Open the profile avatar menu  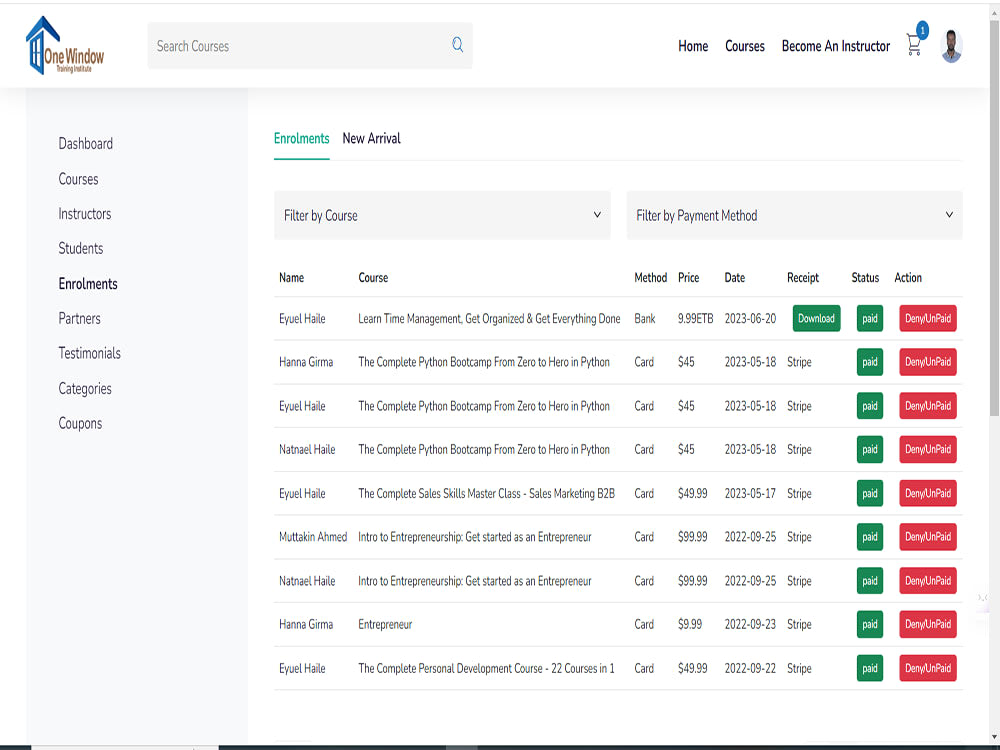coord(950,45)
